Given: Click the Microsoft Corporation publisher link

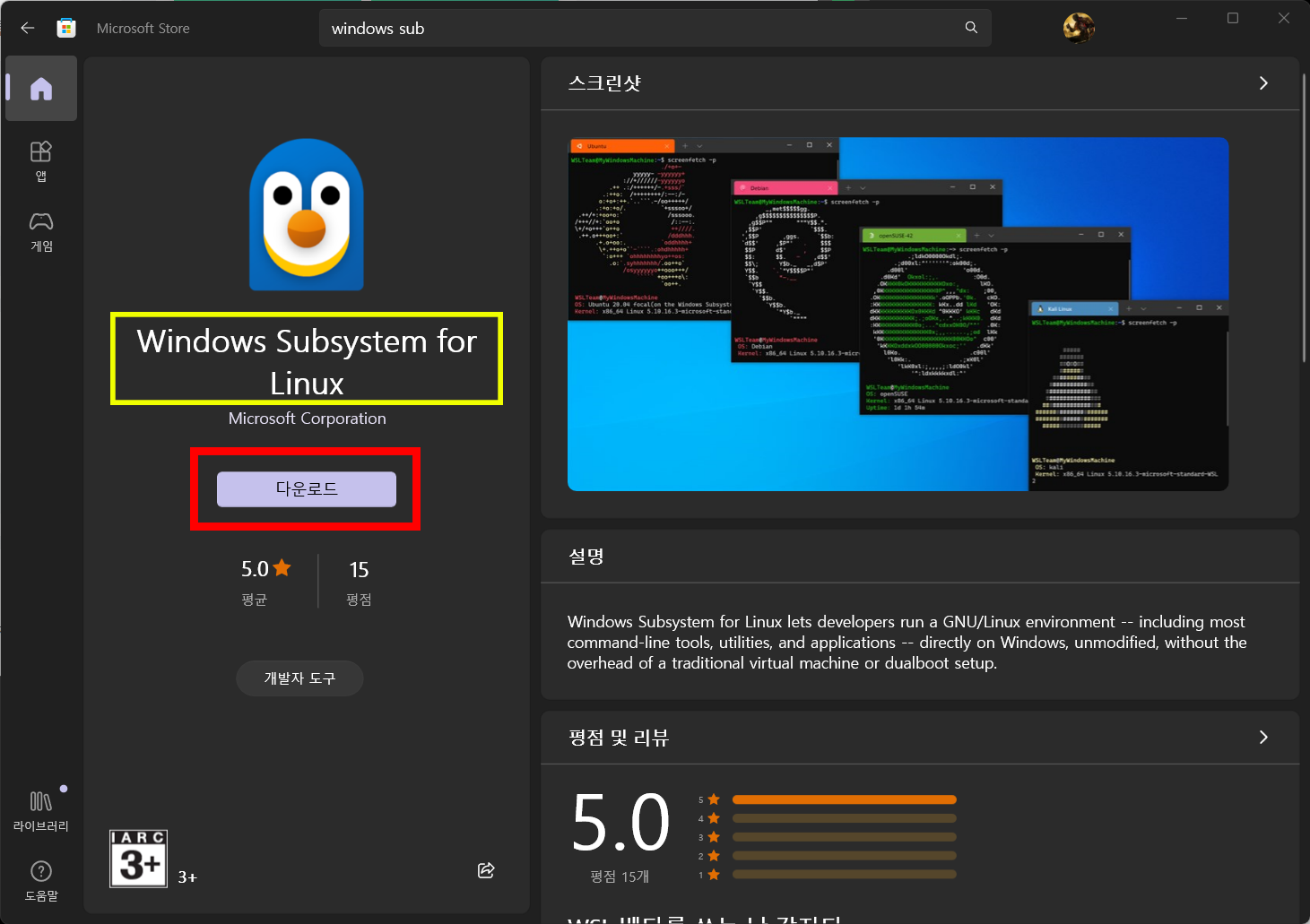Looking at the screenshot, I should (307, 419).
